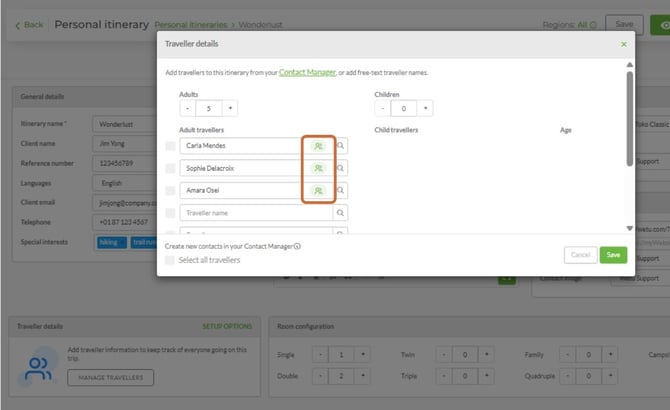The image size is (670, 410).
Task: Click contact icon beside Sophie Delacroix
Action: [x=318, y=168]
